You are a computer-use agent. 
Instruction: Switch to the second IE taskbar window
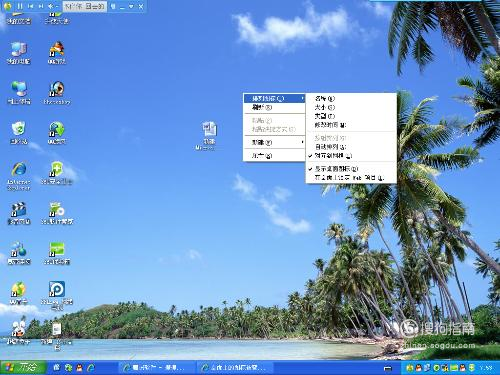click(235, 368)
